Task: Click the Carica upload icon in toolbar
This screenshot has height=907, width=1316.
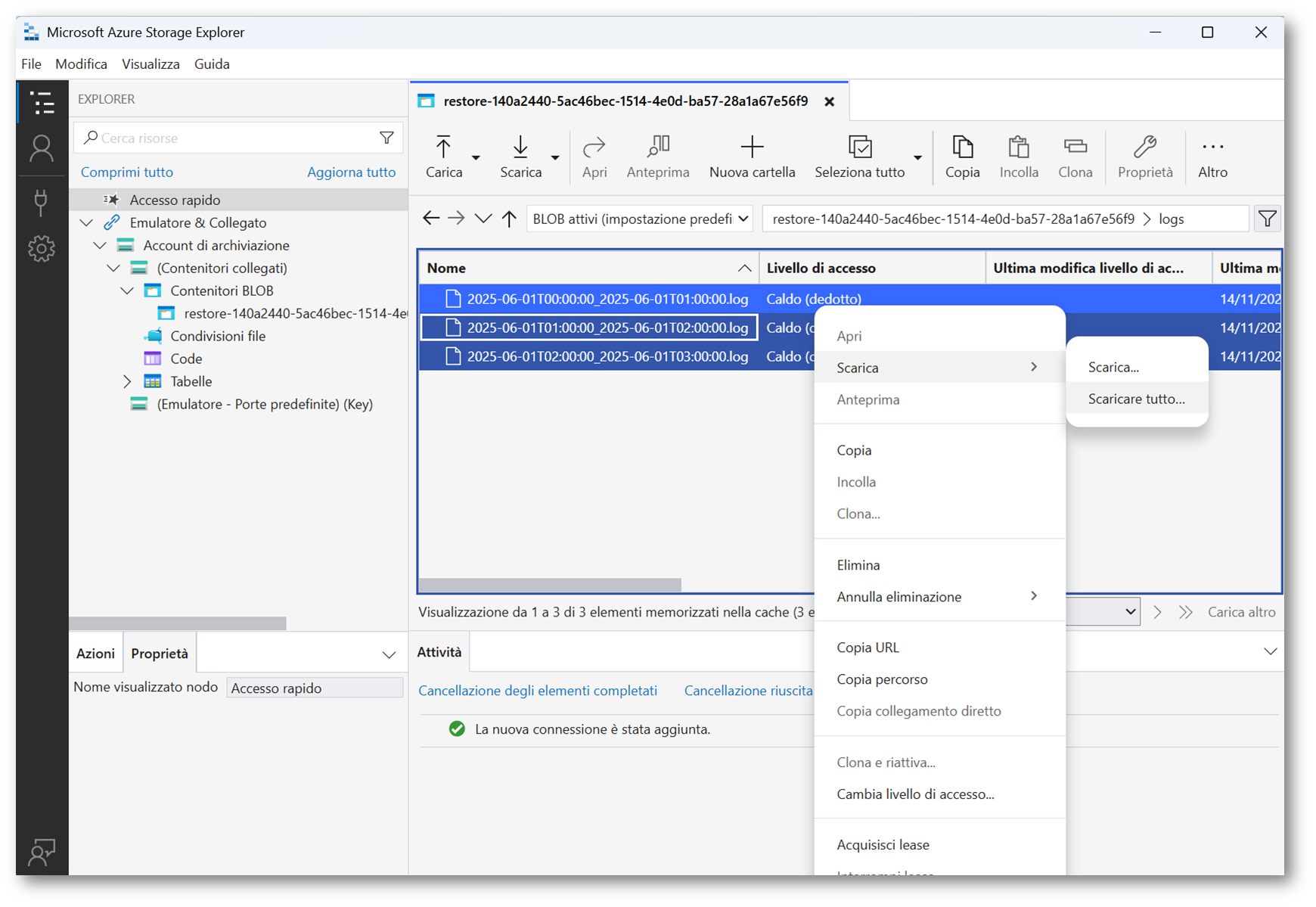Action: (443, 147)
